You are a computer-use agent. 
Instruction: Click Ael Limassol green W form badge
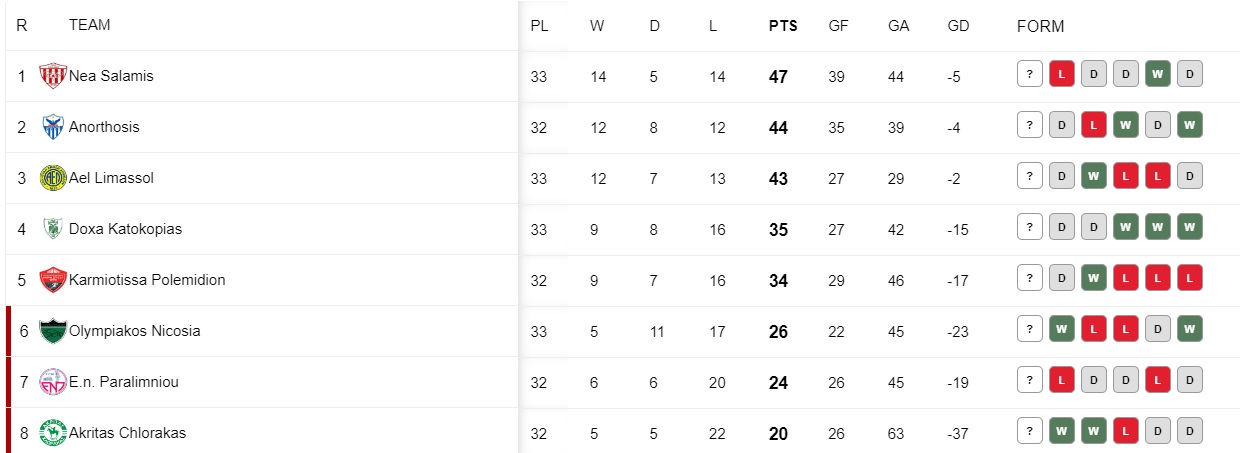(1093, 176)
